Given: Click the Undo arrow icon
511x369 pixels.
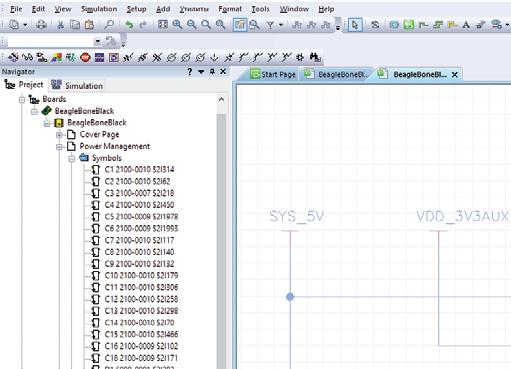Looking at the screenshot, I should click(x=129, y=25).
